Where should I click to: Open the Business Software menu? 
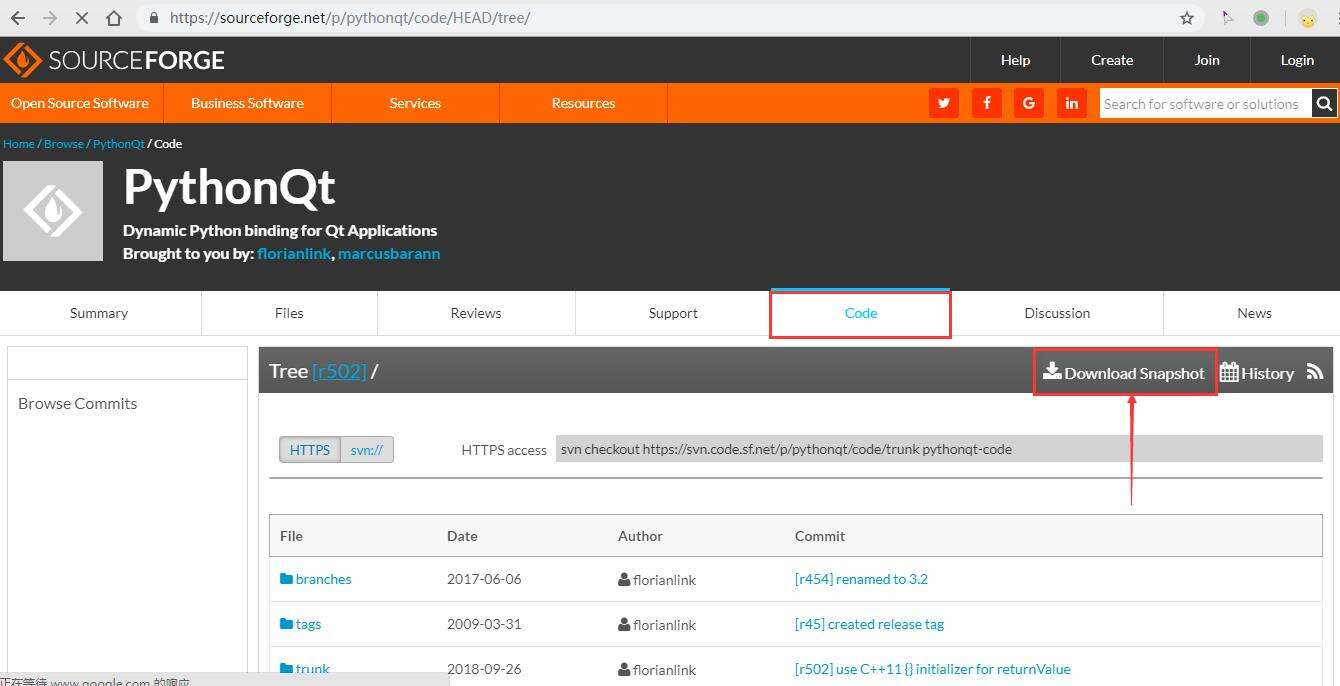coord(247,103)
